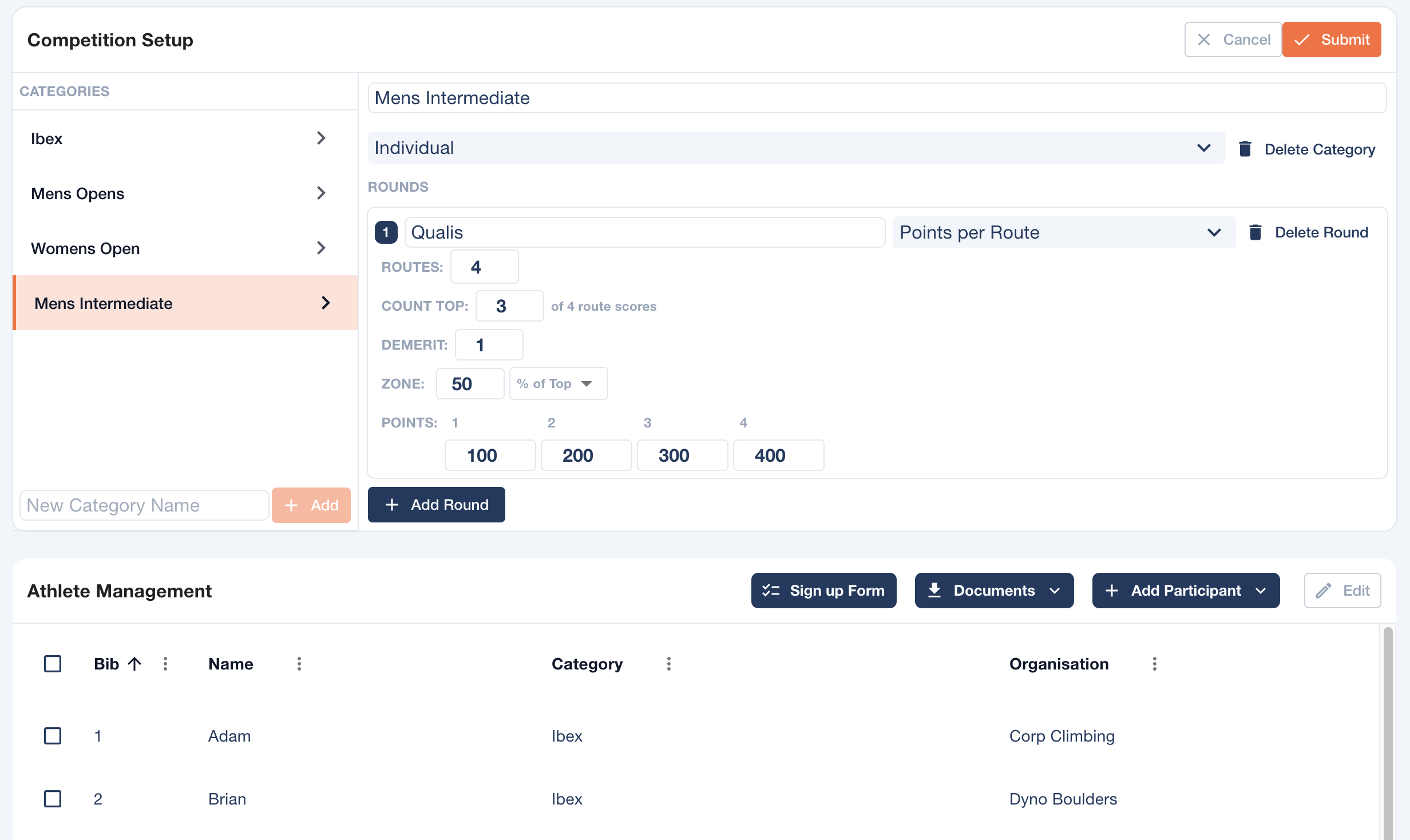This screenshot has width=1410, height=840.
Task: Open the Individual category type dropdown
Action: [797, 148]
